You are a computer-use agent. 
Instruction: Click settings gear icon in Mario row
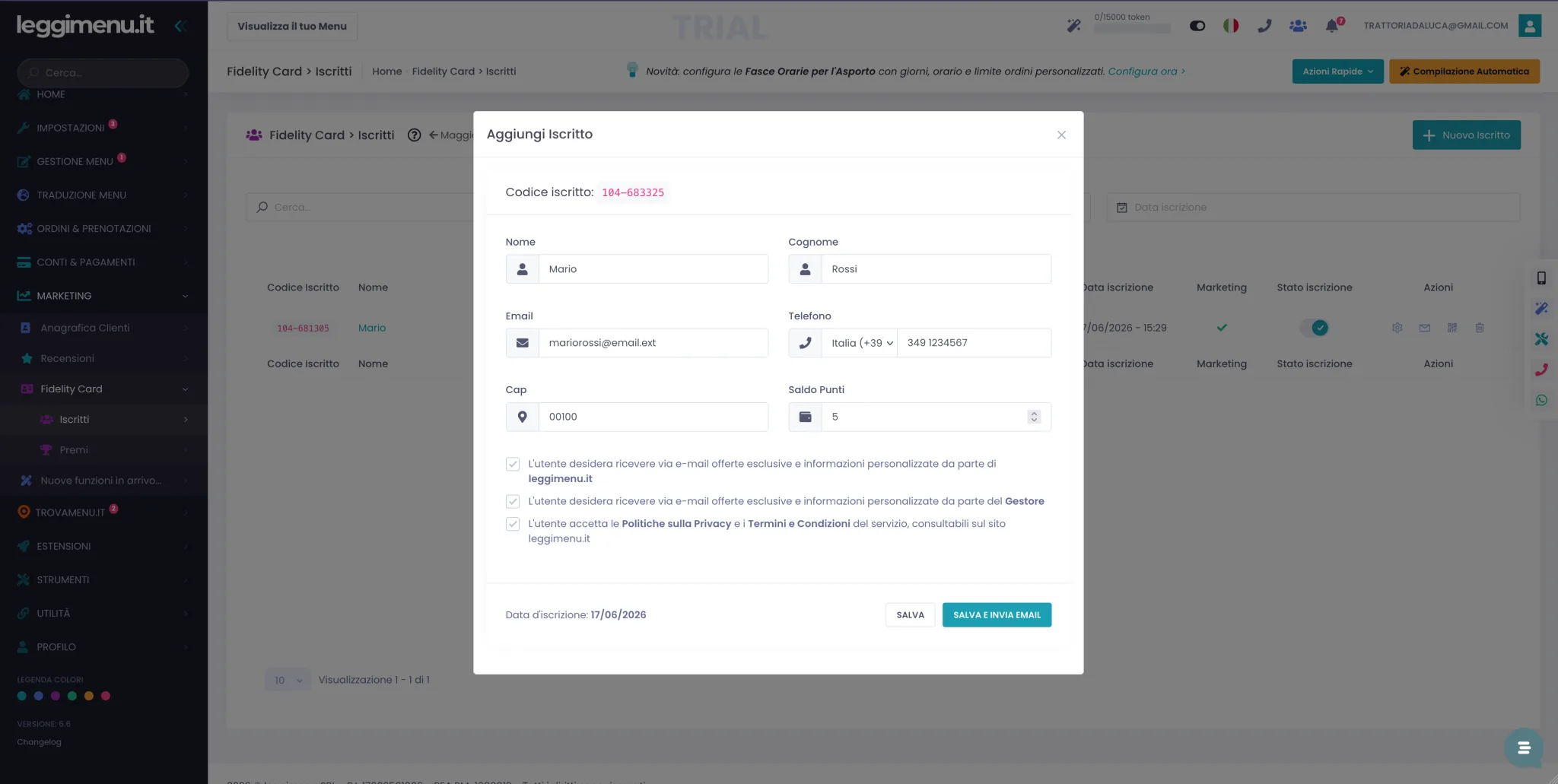[x=1397, y=328]
